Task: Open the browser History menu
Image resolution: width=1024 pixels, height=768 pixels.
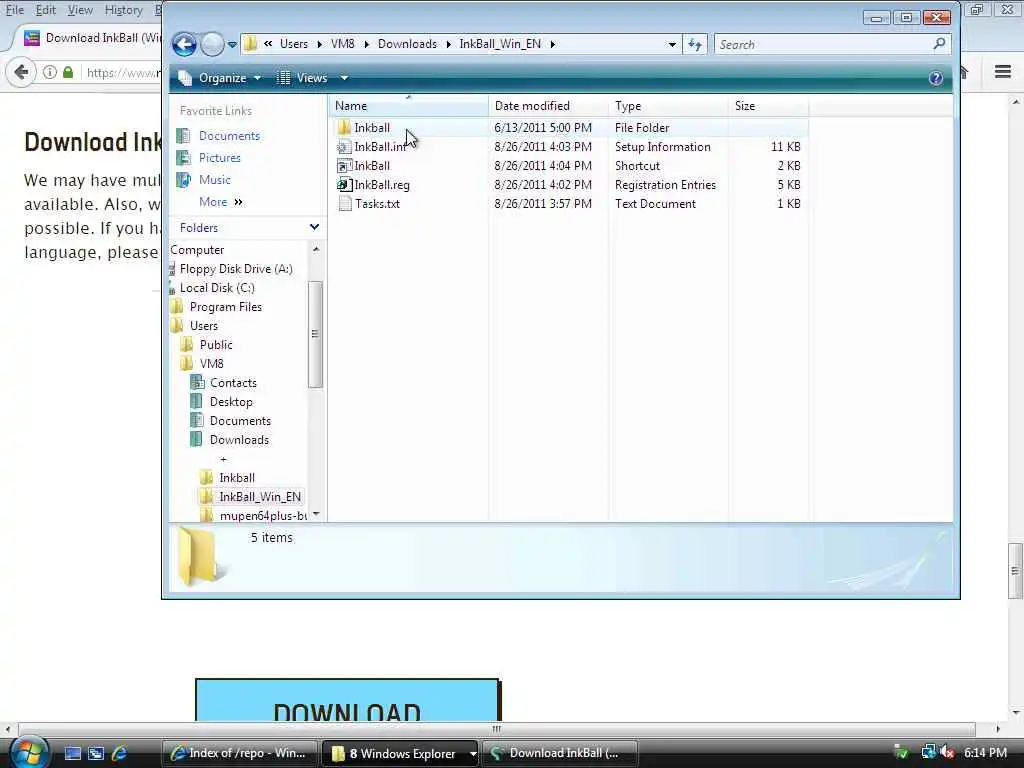Action: pyautogui.click(x=123, y=10)
